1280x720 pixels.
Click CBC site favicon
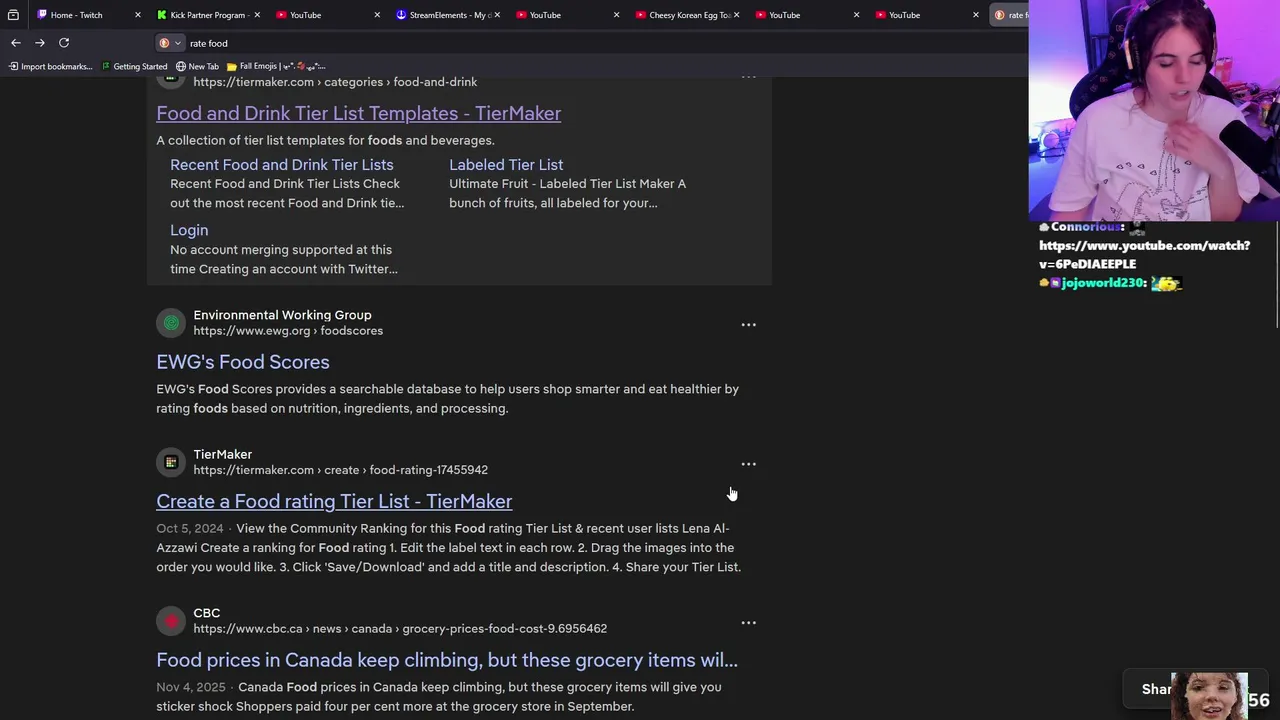pyautogui.click(x=171, y=621)
